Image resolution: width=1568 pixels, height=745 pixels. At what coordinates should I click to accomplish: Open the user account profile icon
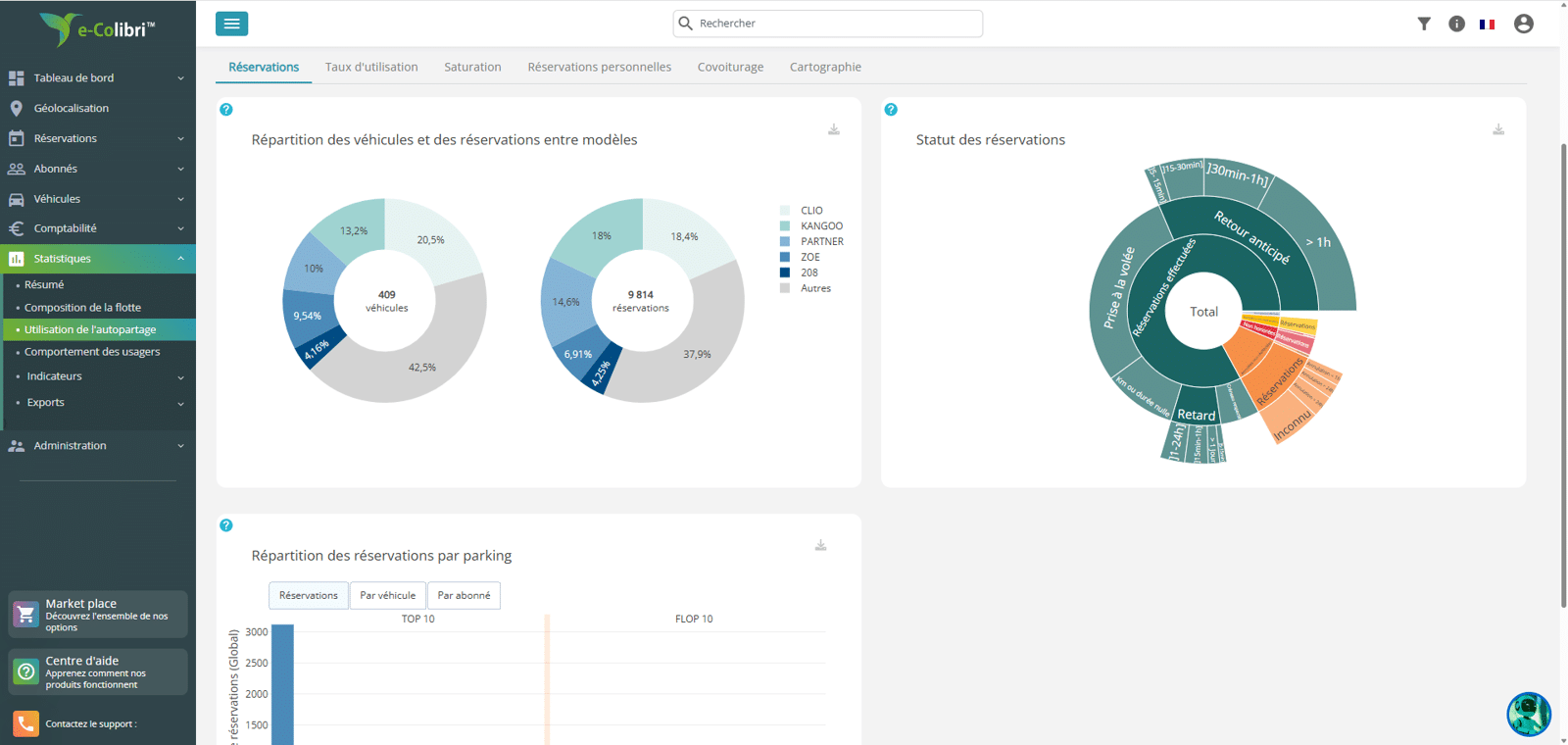pos(1524,24)
